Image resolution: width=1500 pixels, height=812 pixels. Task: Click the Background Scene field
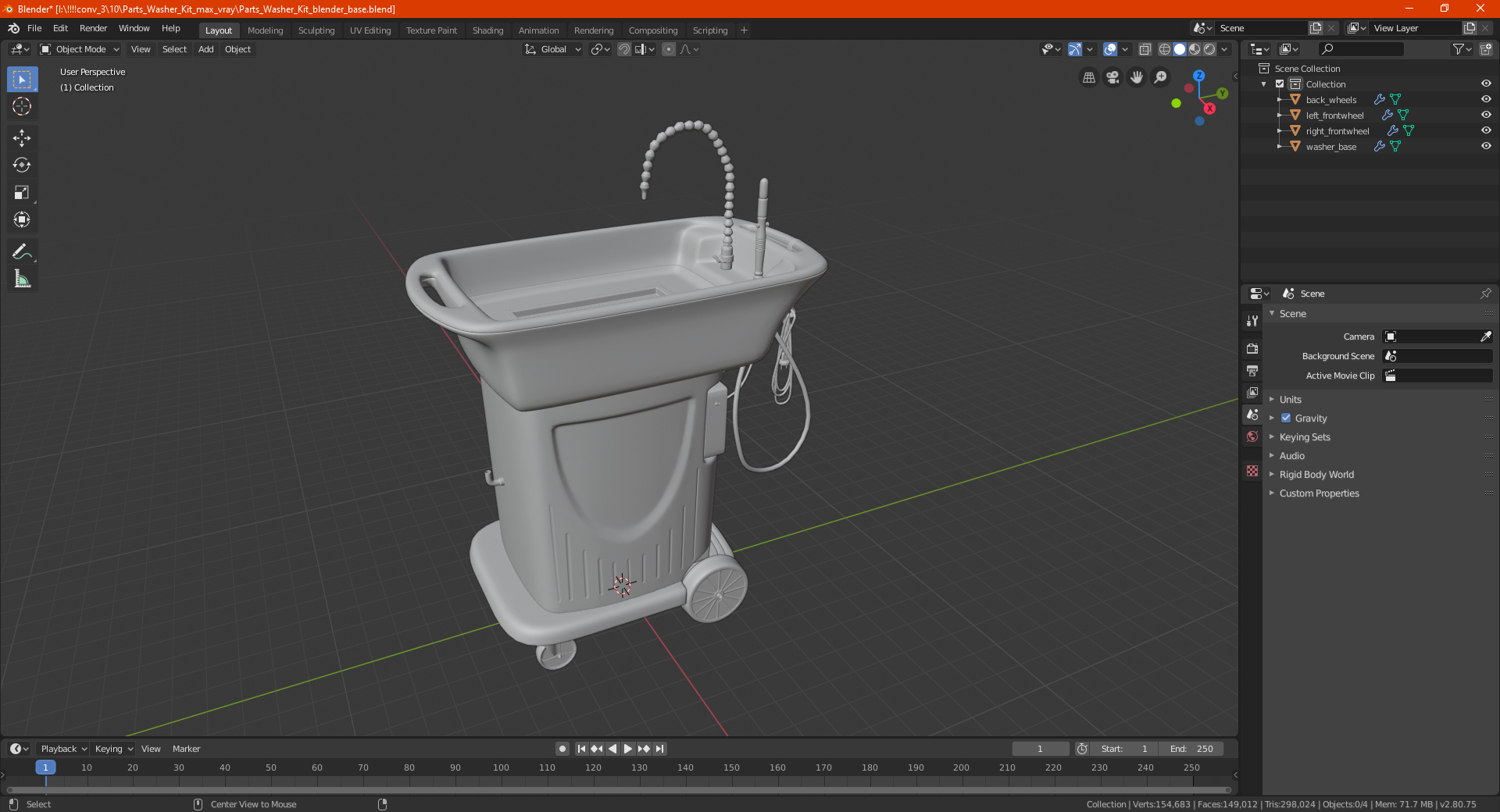click(1437, 356)
